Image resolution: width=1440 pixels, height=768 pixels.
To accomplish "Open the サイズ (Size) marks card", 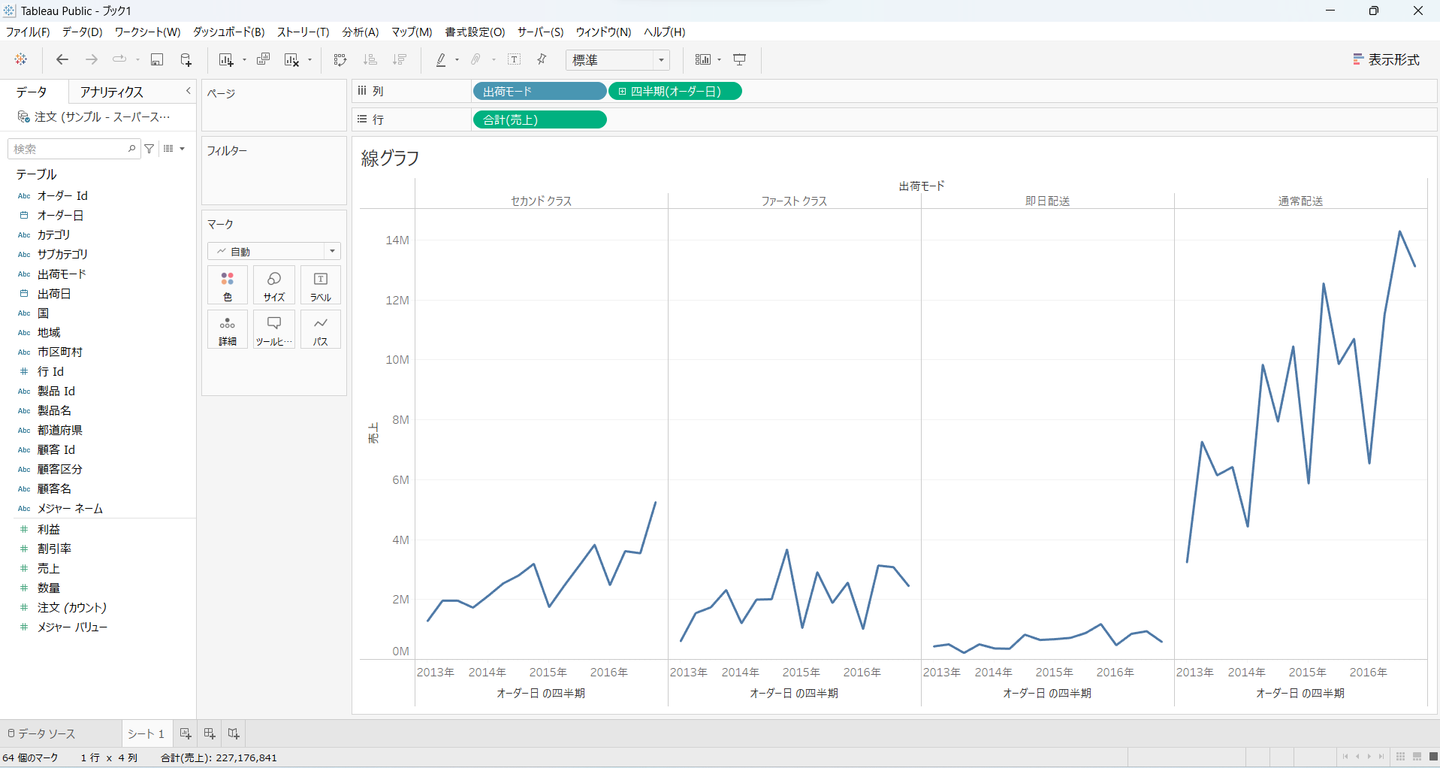I will click(x=274, y=285).
